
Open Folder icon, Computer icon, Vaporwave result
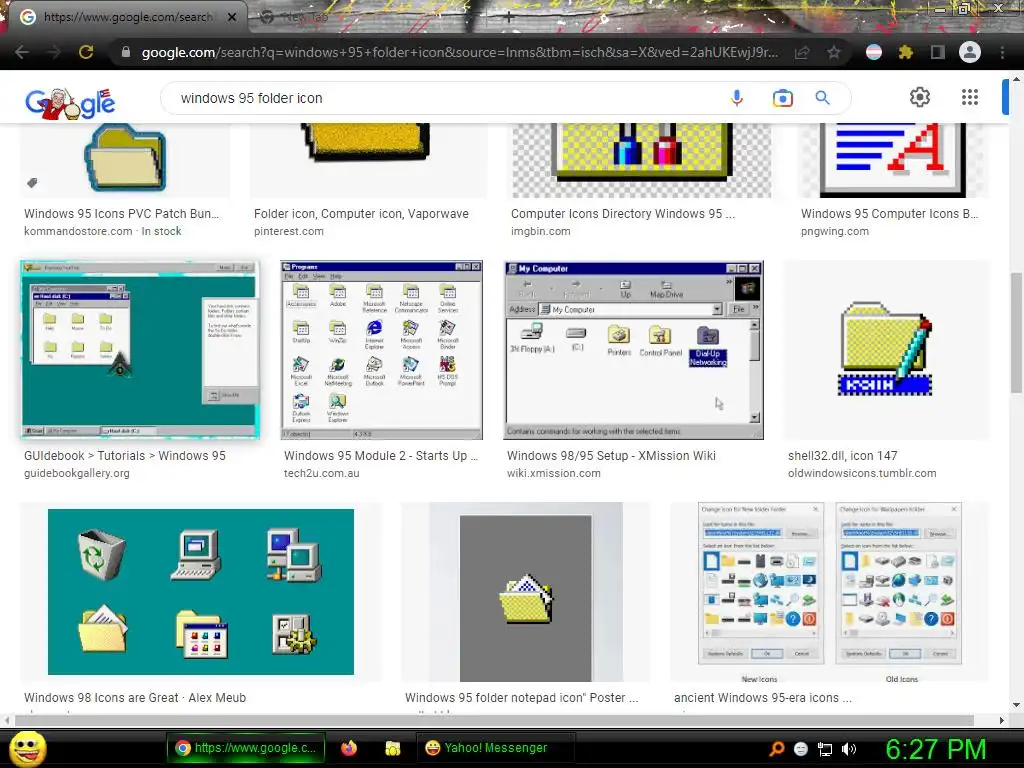361,214
